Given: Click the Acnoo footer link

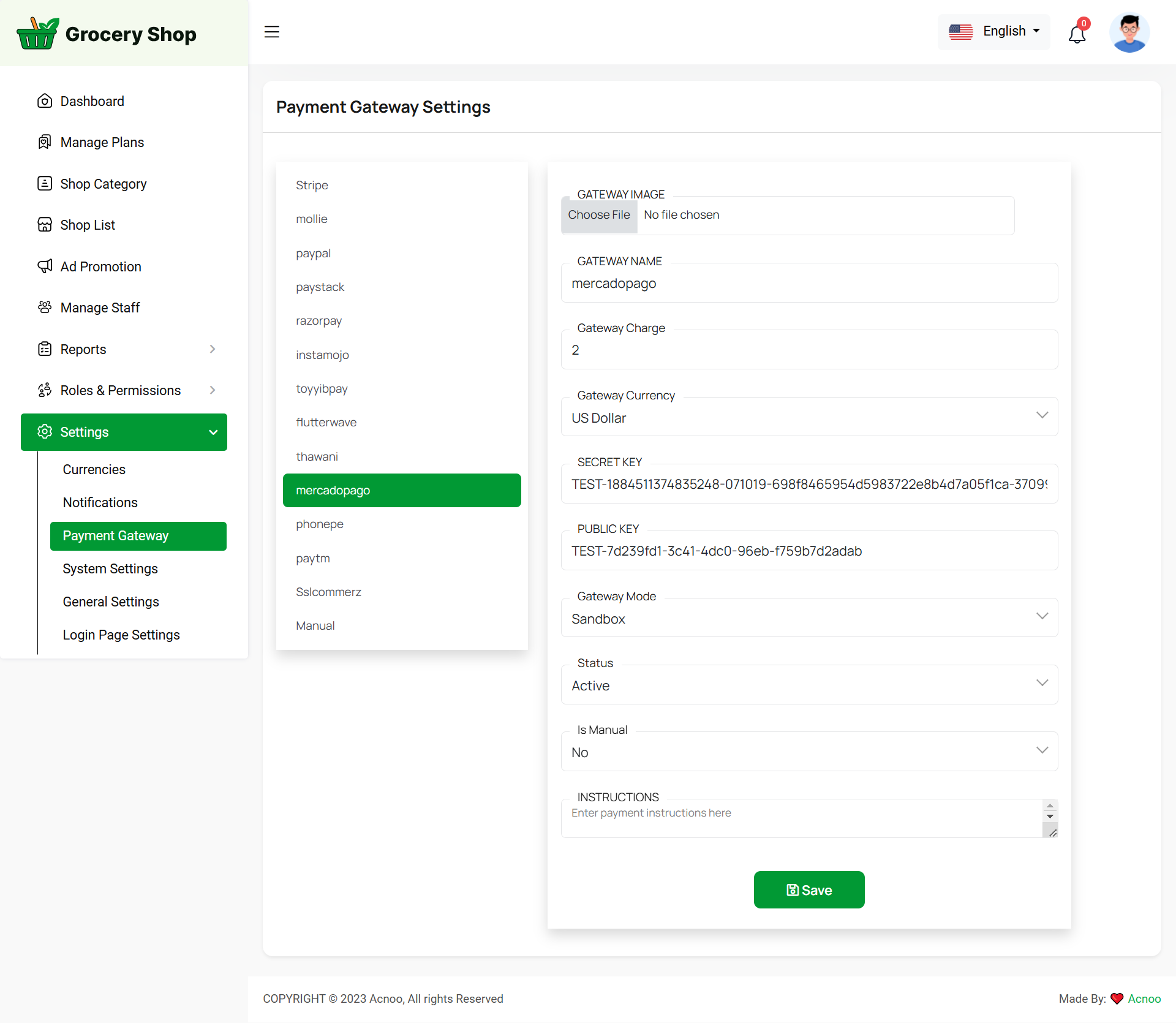Looking at the screenshot, I should point(1144,998).
